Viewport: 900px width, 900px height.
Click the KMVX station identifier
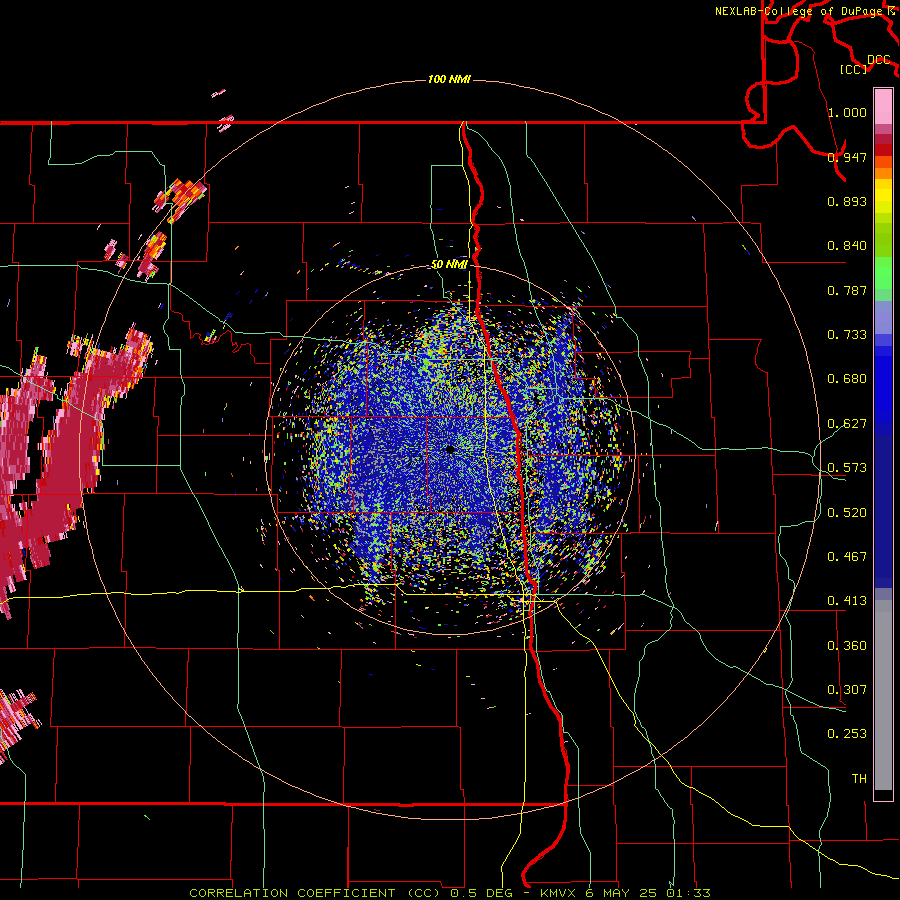[x=558, y=893]
